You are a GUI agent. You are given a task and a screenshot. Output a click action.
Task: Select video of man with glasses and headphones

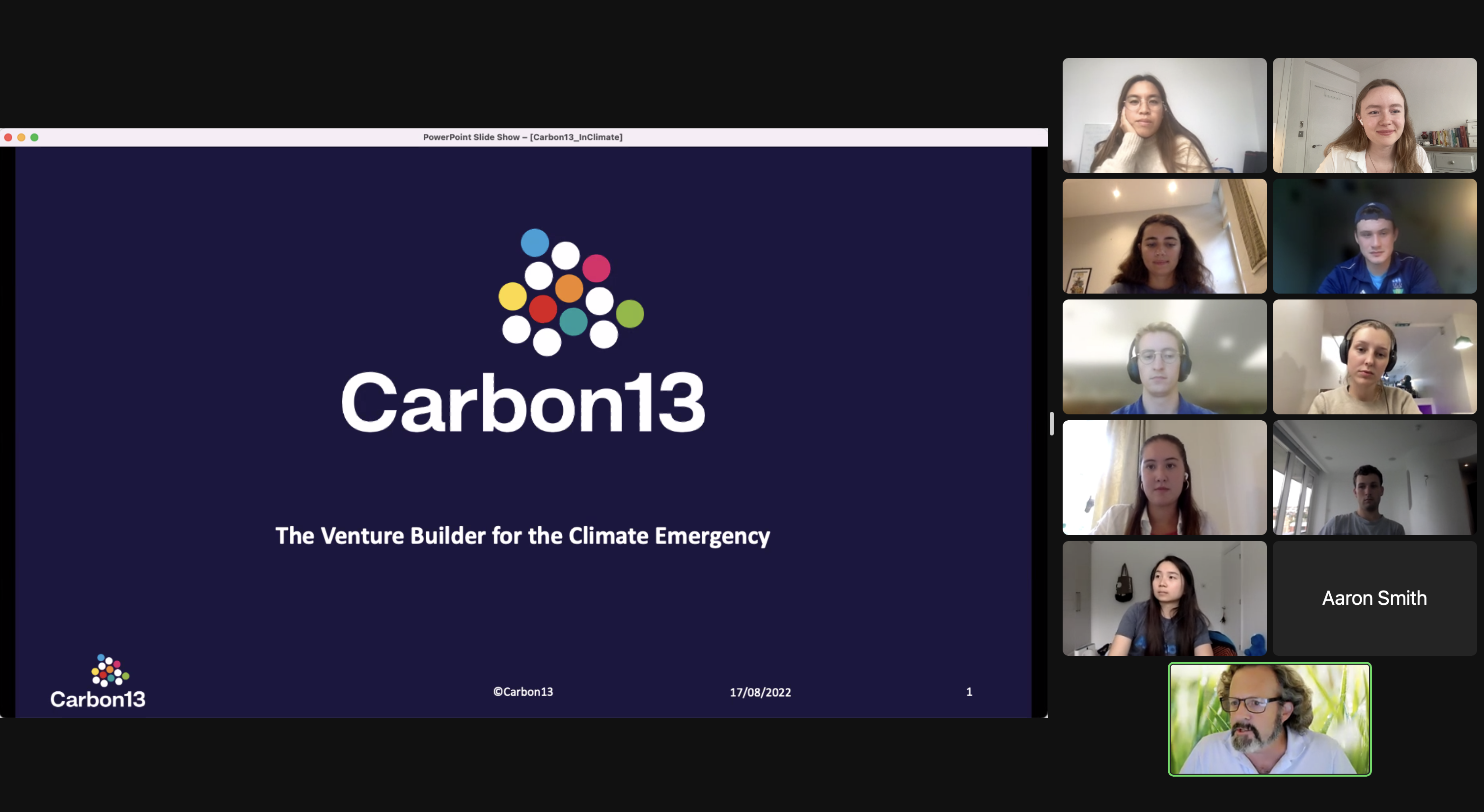[1164, 357]
